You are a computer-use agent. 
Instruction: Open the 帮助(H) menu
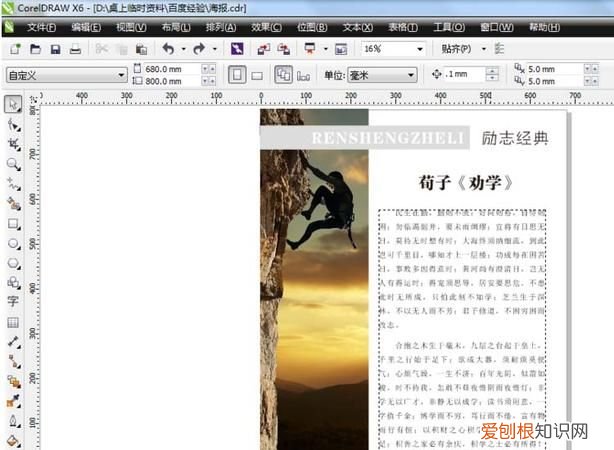click(x=544, y=27)
